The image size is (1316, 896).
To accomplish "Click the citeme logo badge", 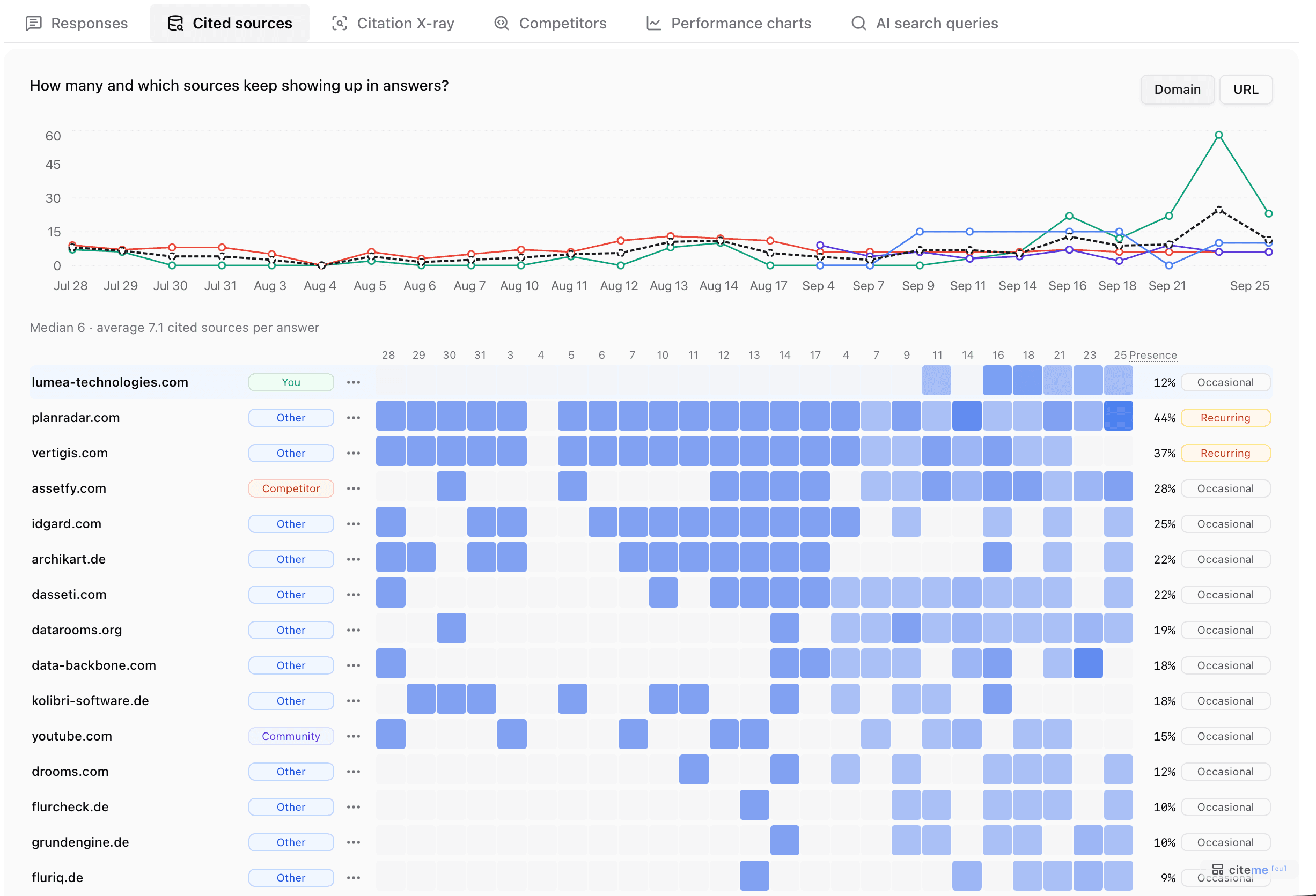I will point(1248,869).
